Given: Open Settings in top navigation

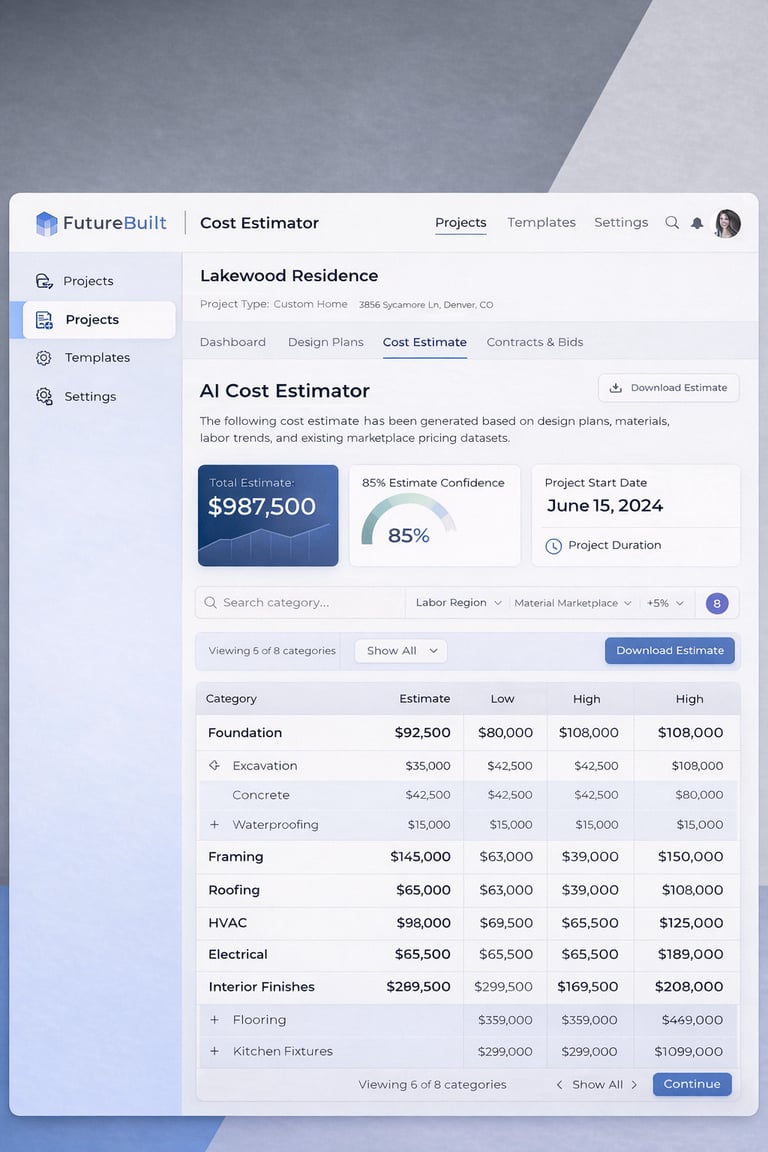Looking at the screenshot, I should pyautogui.click(x=621, y=223).
